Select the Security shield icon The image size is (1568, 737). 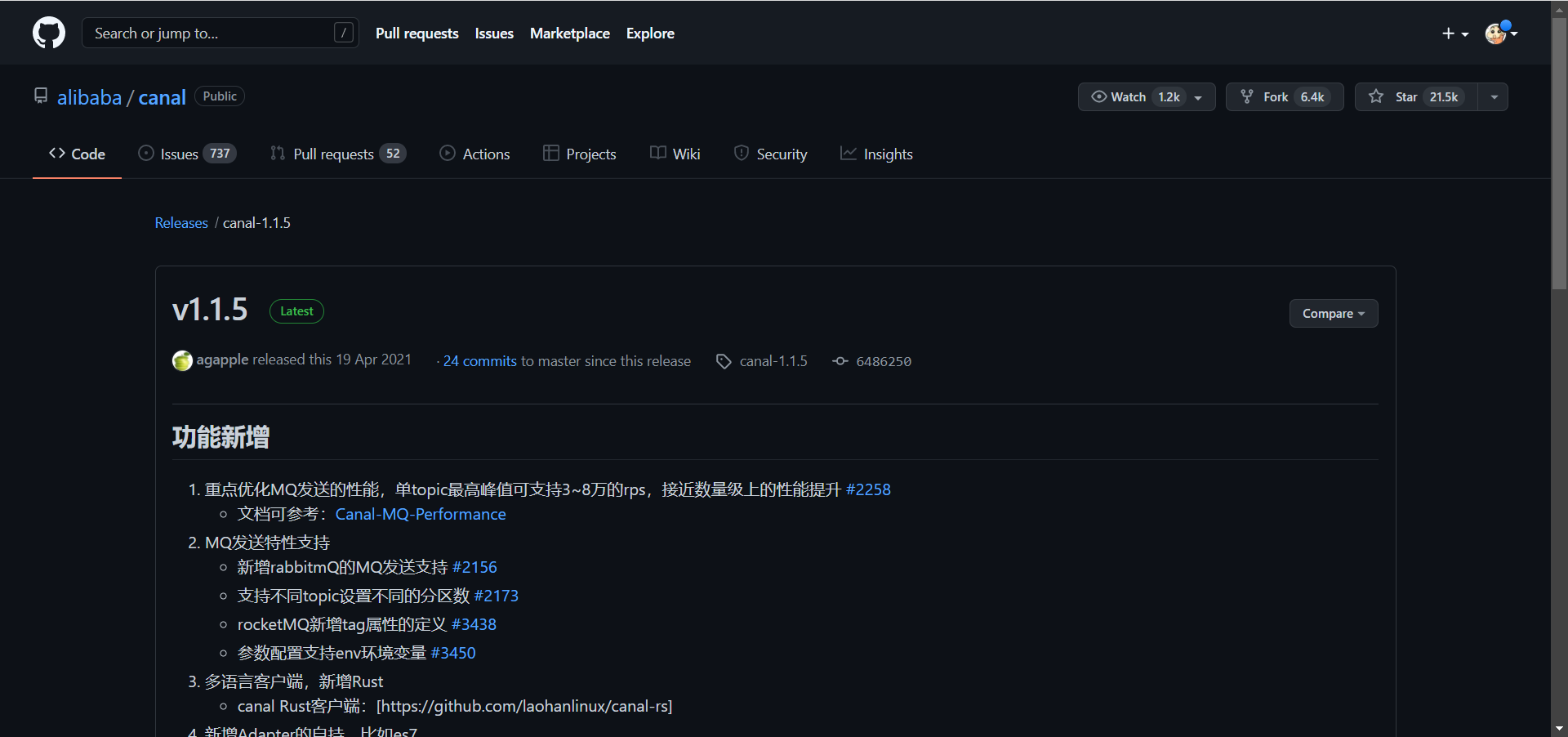(x=742, y=154)
